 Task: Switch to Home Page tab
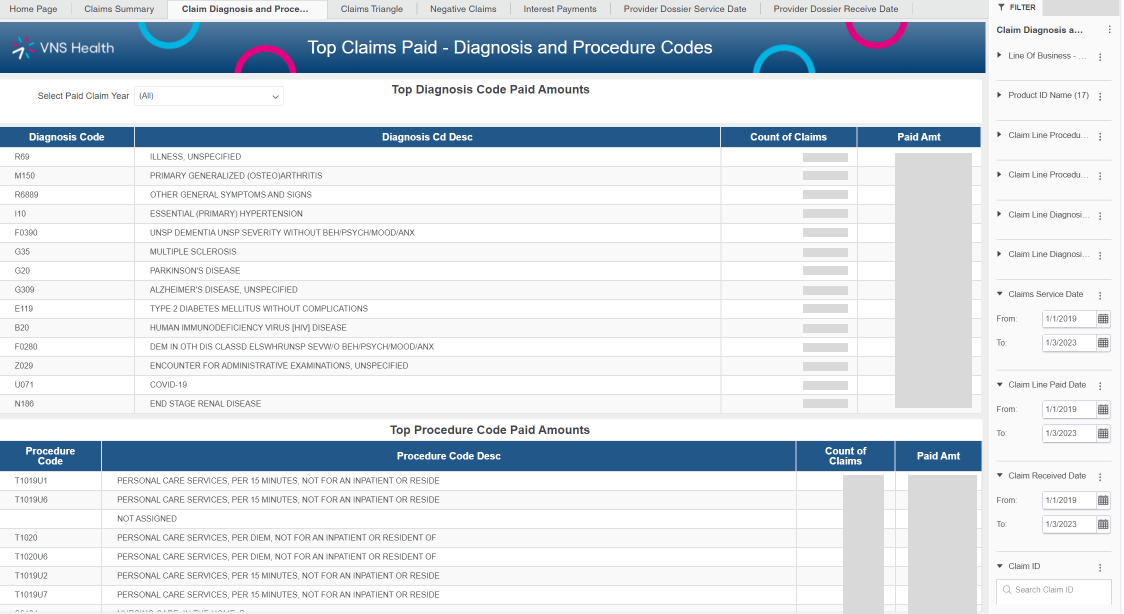[33, 9]
